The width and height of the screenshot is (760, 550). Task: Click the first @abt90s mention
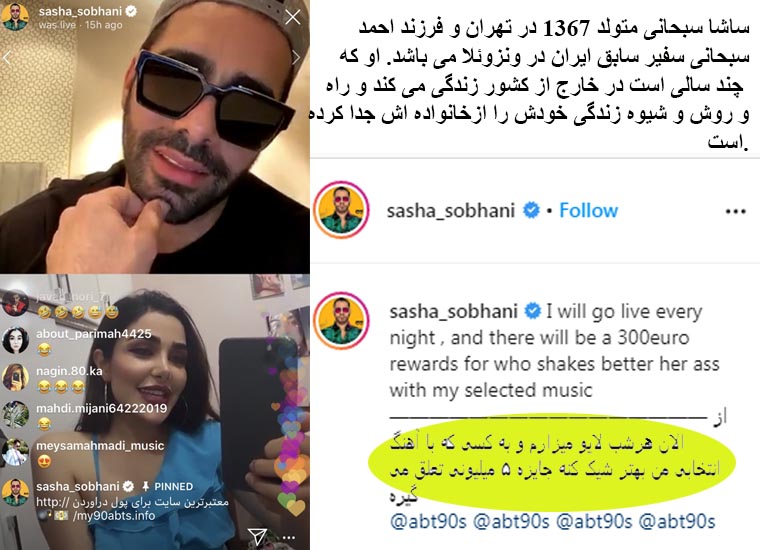coord(428,521)
